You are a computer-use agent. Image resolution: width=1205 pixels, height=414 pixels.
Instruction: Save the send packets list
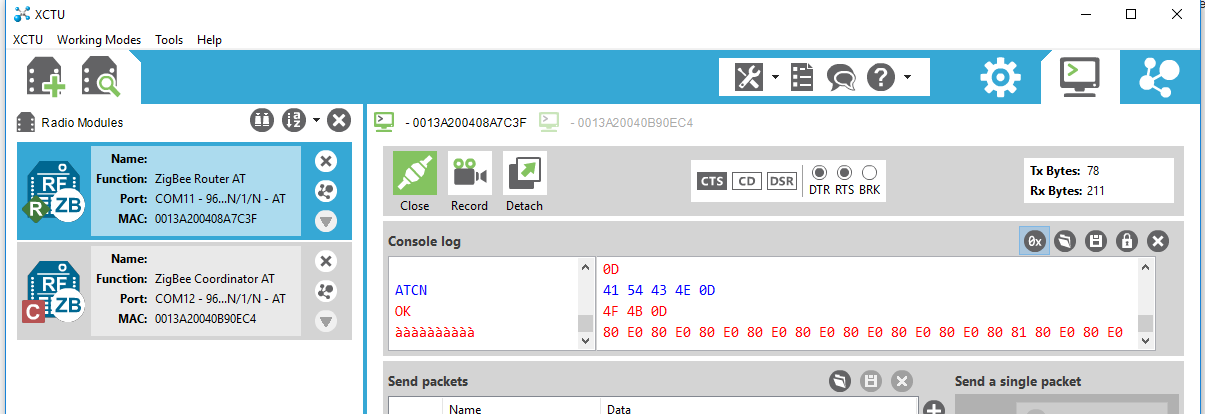click(871, 381)
